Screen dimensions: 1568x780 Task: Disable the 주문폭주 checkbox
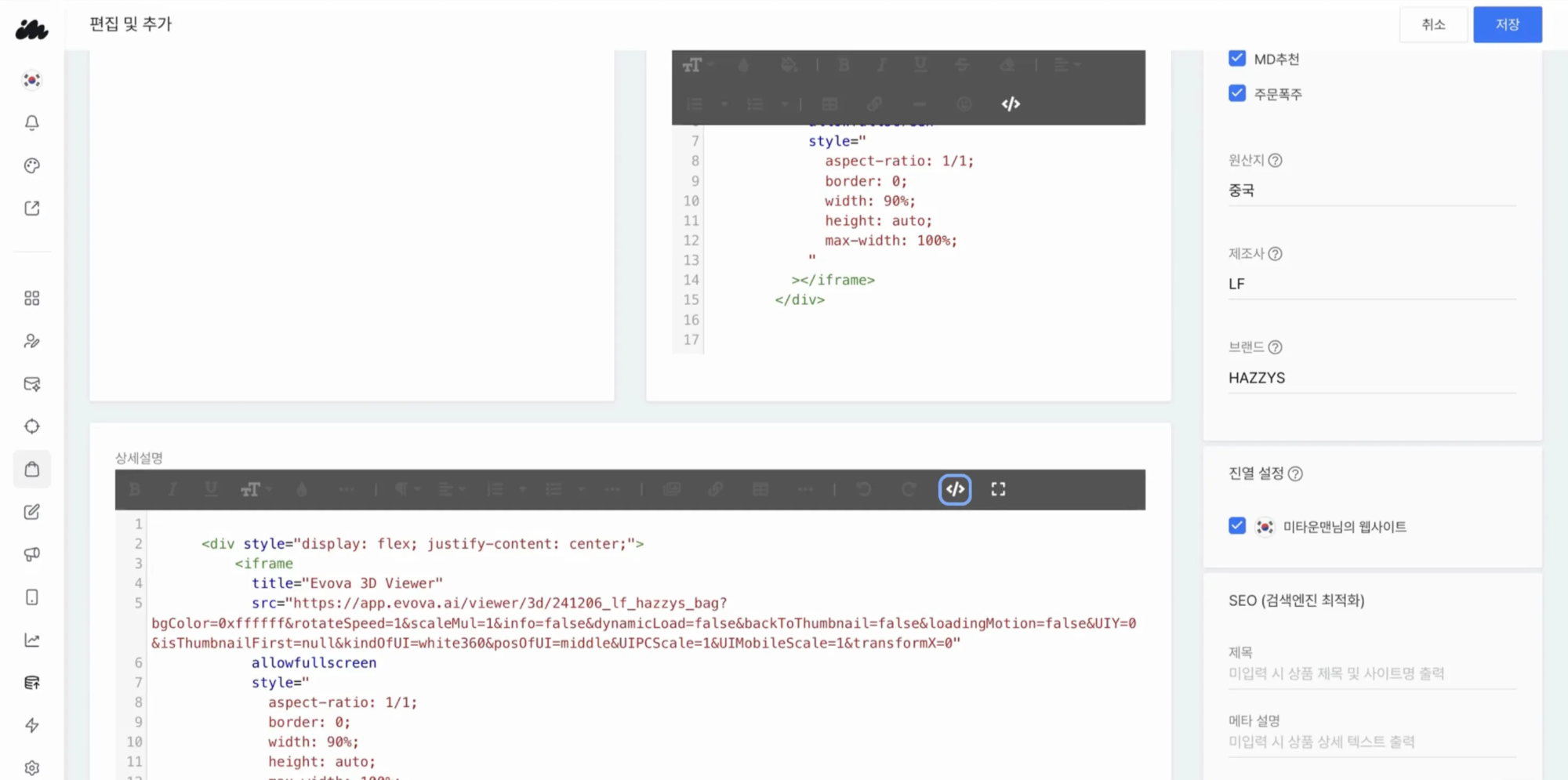coord(1236,93)
